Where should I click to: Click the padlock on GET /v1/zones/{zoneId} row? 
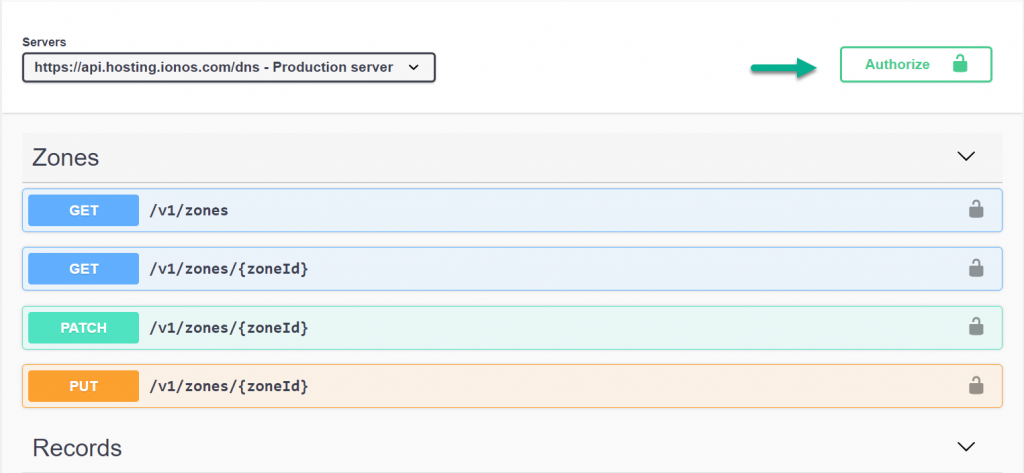pyautogui.click(x=975, y=268)
